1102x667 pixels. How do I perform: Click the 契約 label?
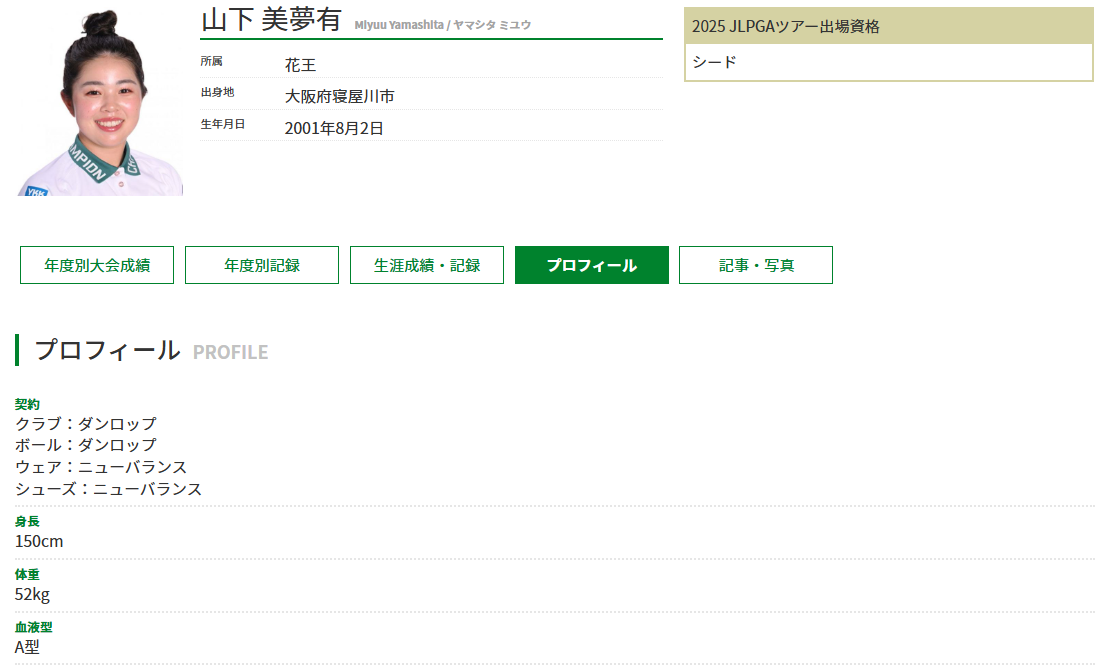27,404
